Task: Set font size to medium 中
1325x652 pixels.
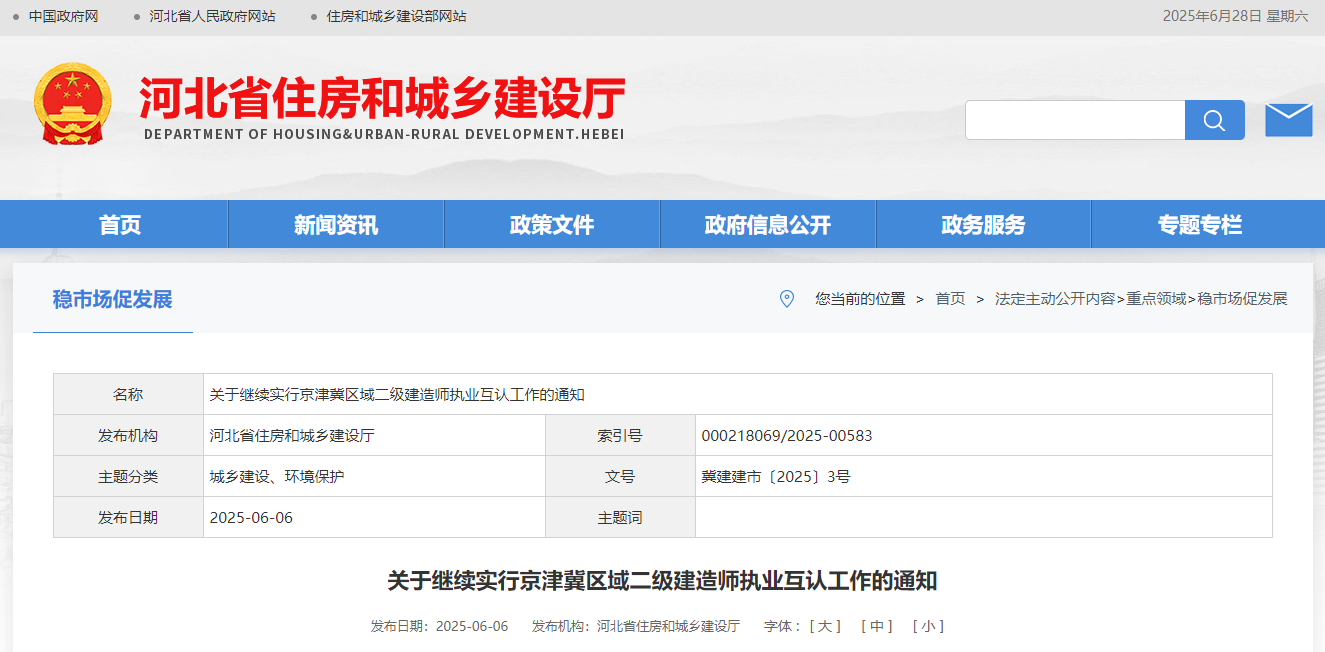Action: (877, 626)
